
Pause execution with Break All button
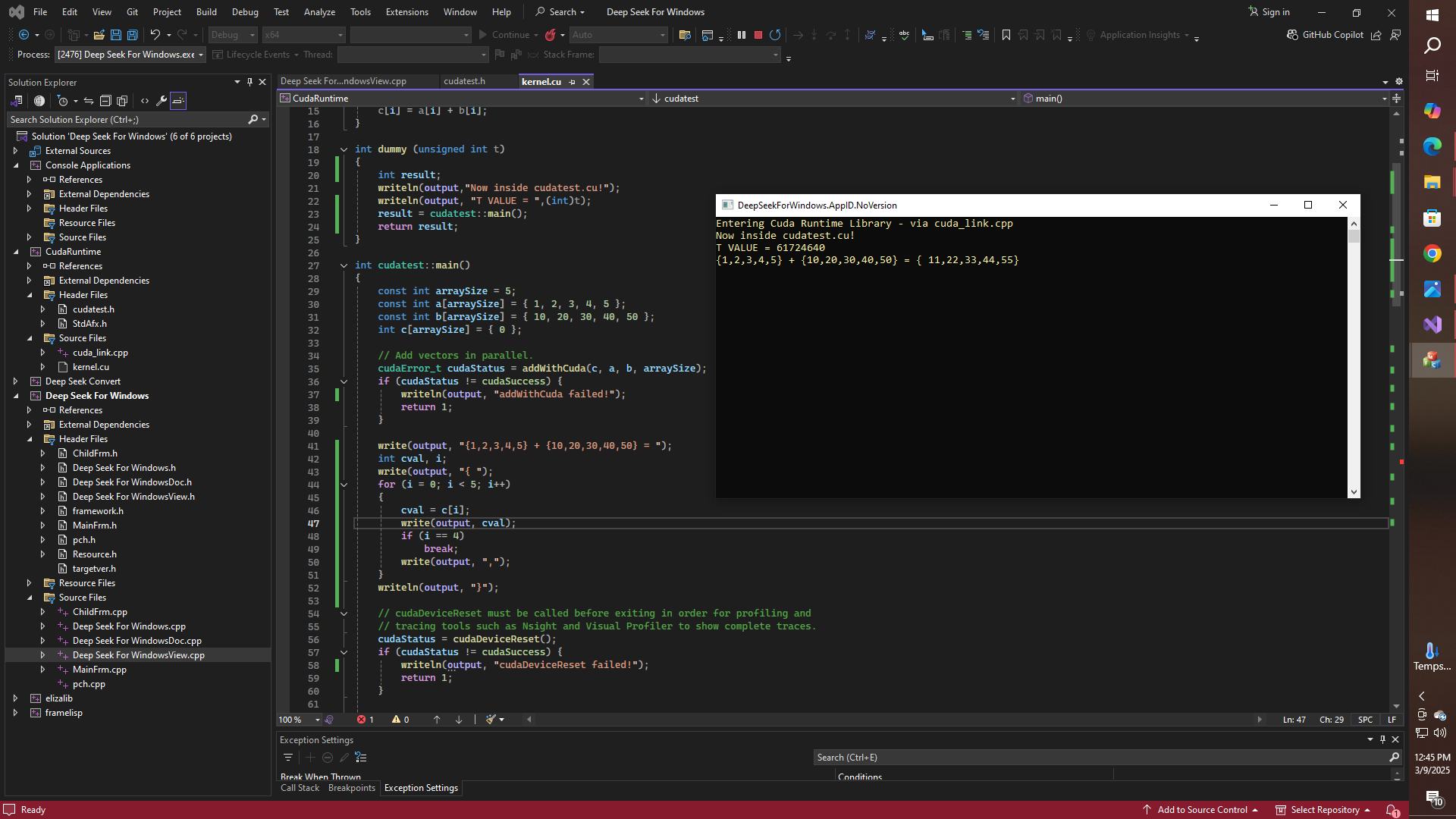tap(742, 35)
